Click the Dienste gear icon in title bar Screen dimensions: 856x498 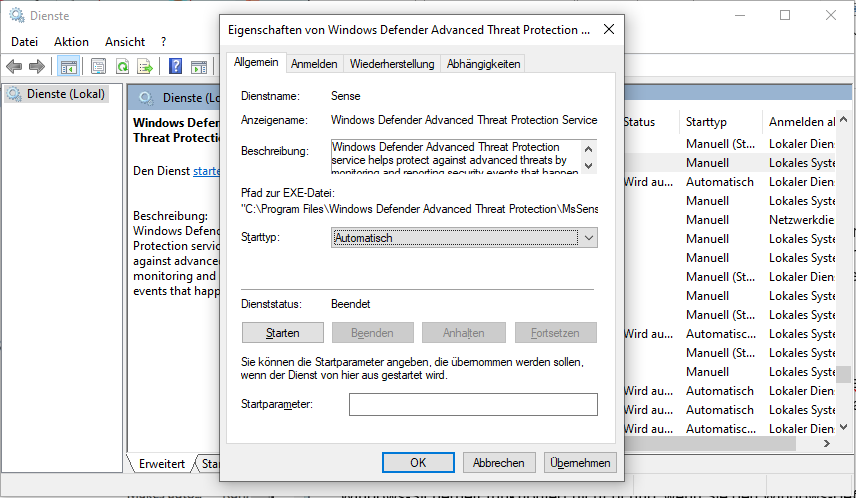(x=16, y=15)
